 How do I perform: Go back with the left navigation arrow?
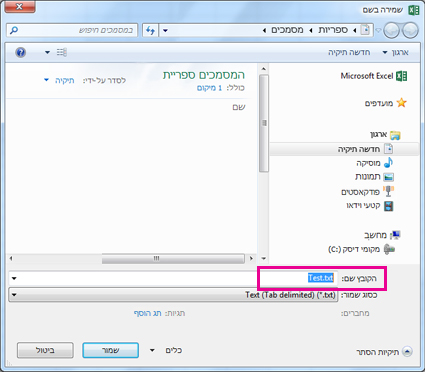click(391, 31)
